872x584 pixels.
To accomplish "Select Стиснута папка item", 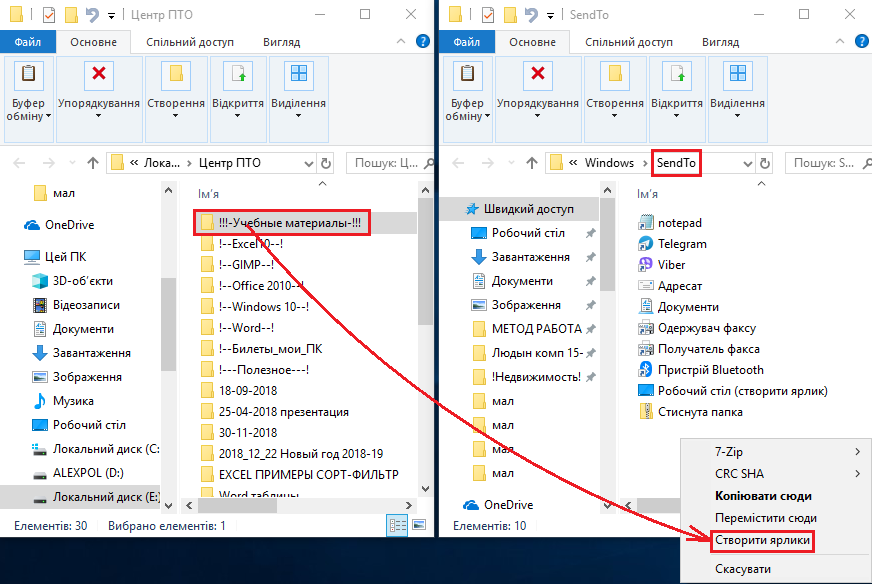I will 700,412.
